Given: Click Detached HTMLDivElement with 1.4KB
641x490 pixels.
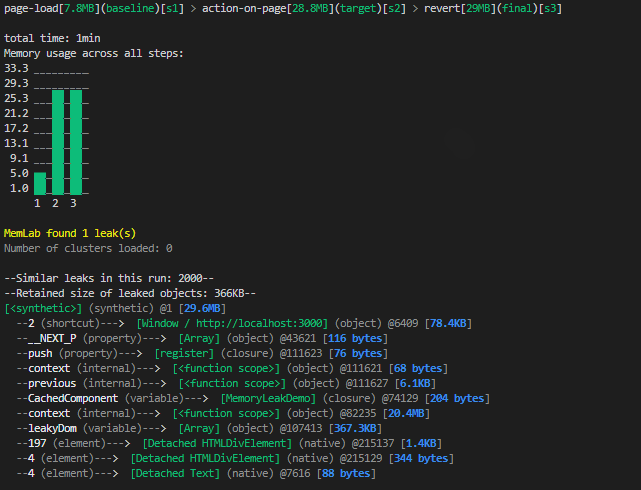Looking at the screenshot, I should tap(217, 443).
